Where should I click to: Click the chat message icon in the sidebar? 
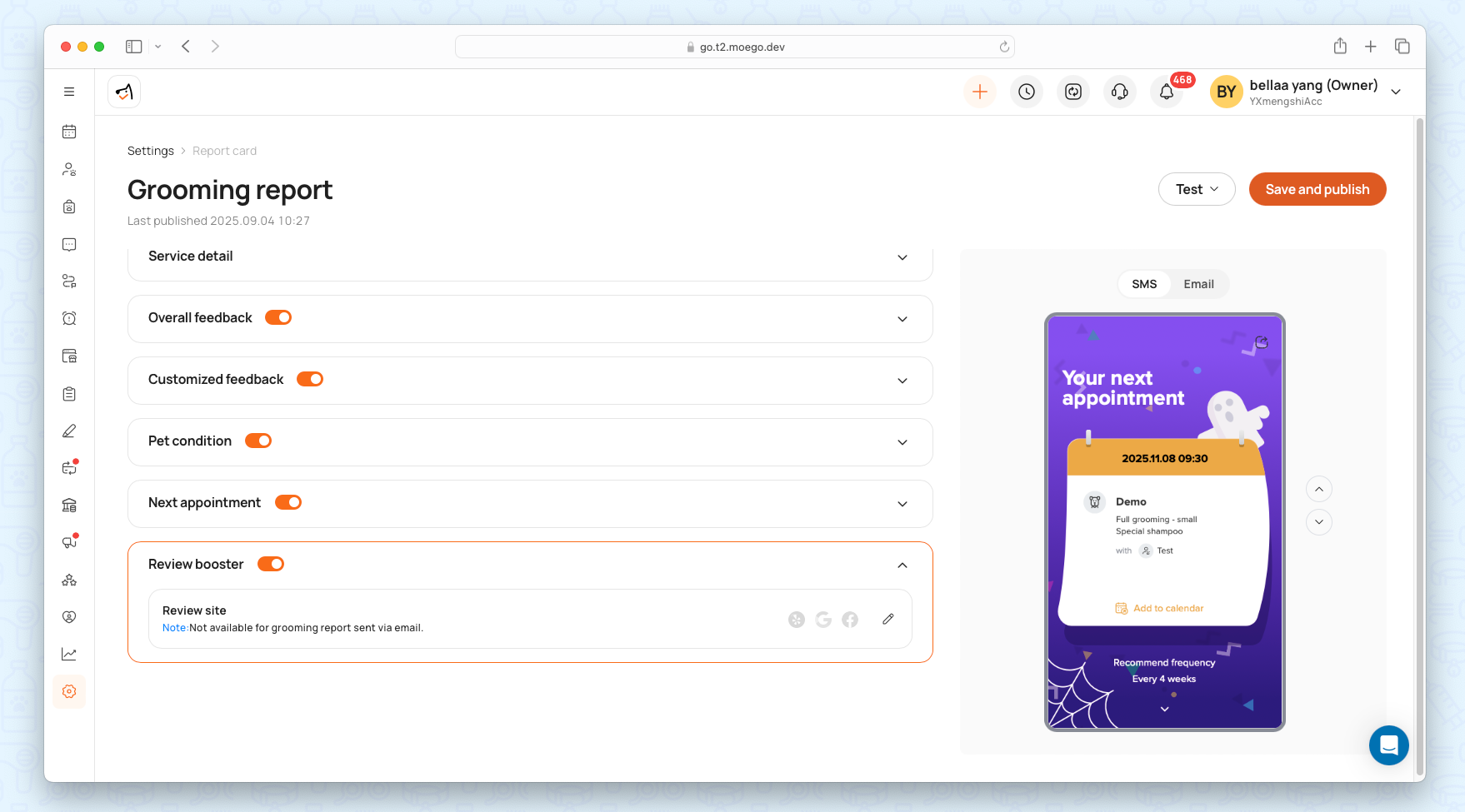point(69,244)
